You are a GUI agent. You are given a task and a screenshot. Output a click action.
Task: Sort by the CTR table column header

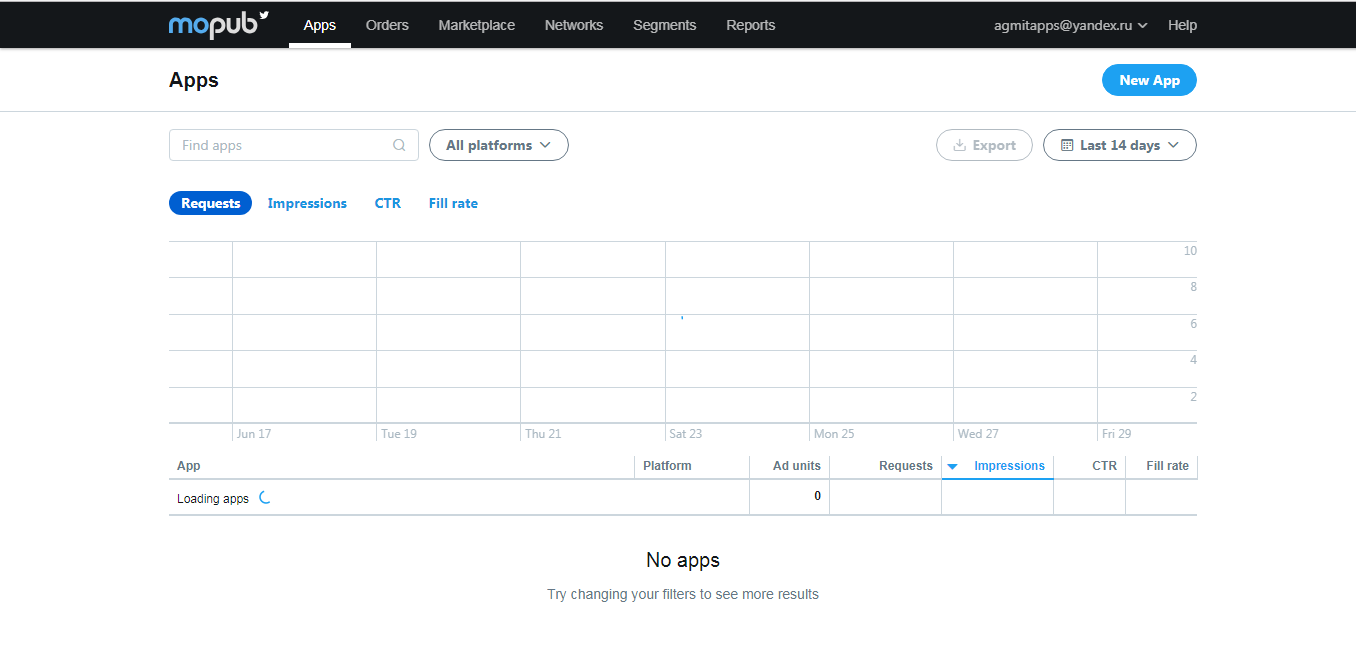[x=1104, y=466]
